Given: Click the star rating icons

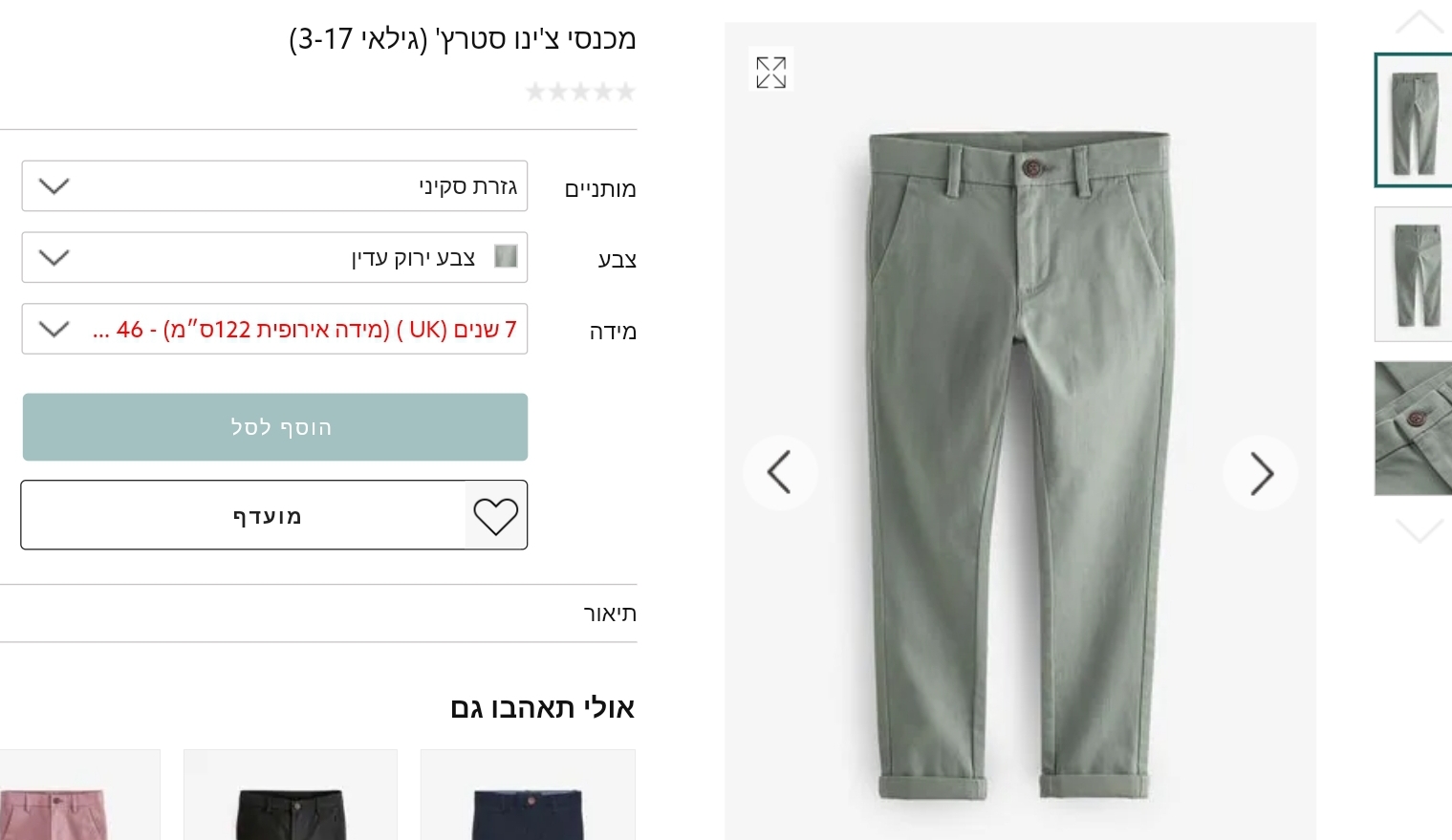Looking at the screenshot, I should point(580,92).
